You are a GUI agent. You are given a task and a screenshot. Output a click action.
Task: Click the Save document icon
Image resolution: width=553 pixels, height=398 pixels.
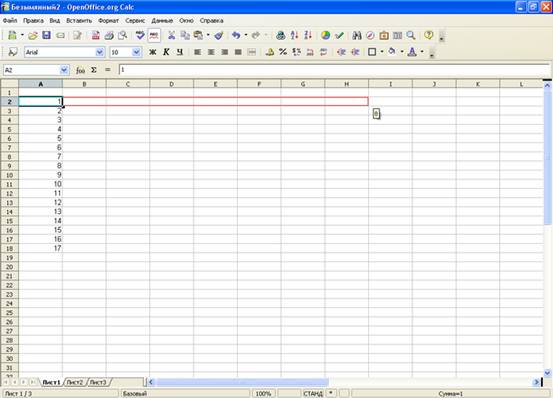coord(47,35)
